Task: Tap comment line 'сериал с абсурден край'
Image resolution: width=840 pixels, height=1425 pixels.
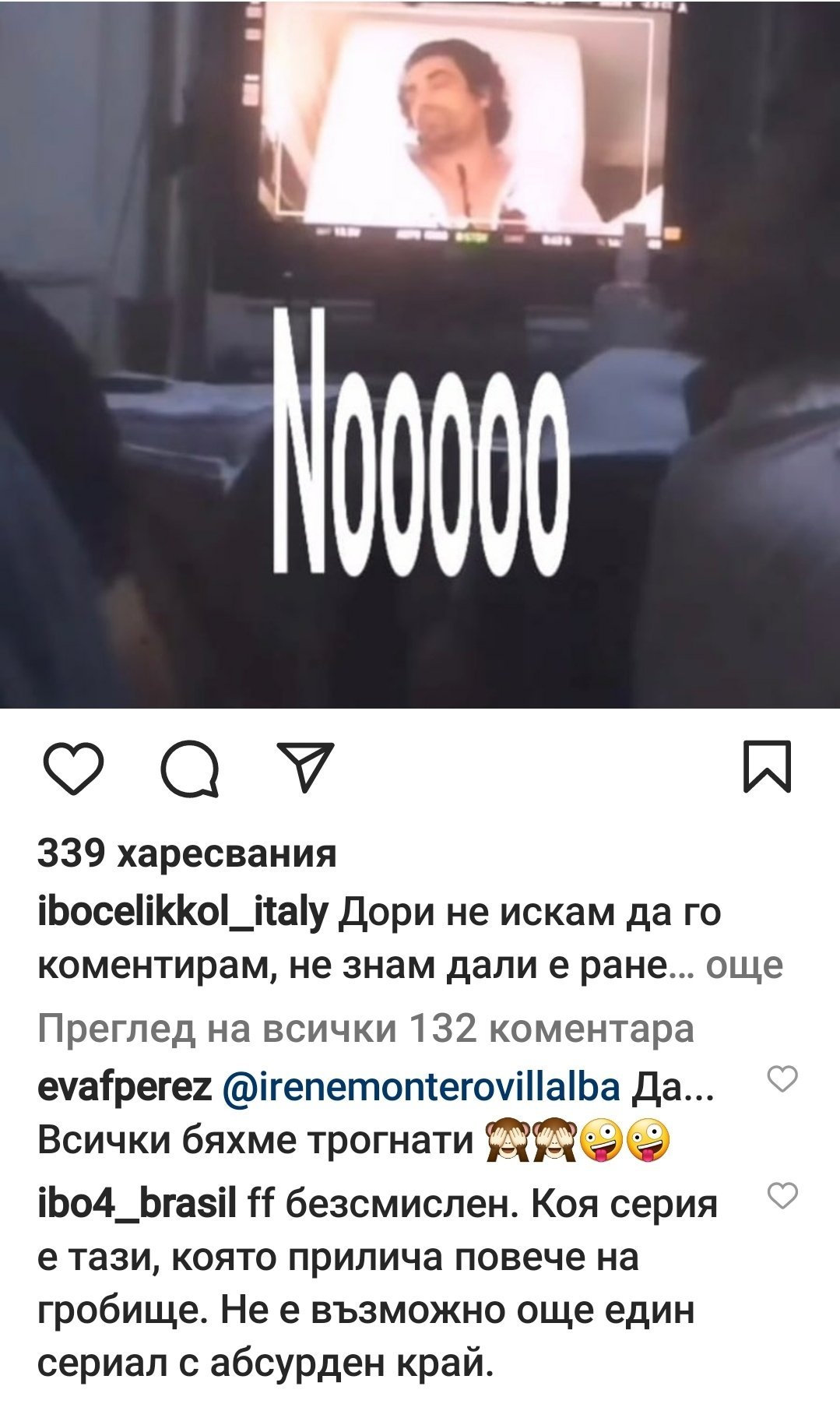Action: tap(265, 1363)
